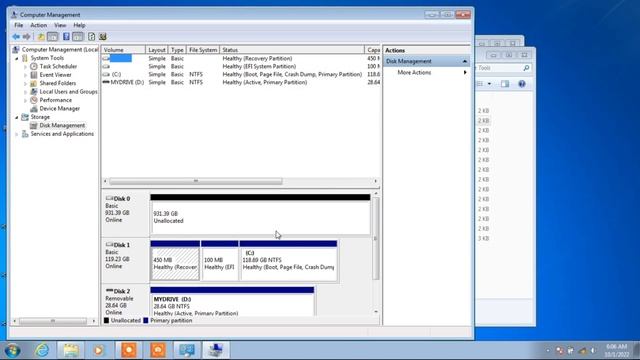
Task: Click the Forward arrow in the toolbar
Action: [x=27, y=37]
